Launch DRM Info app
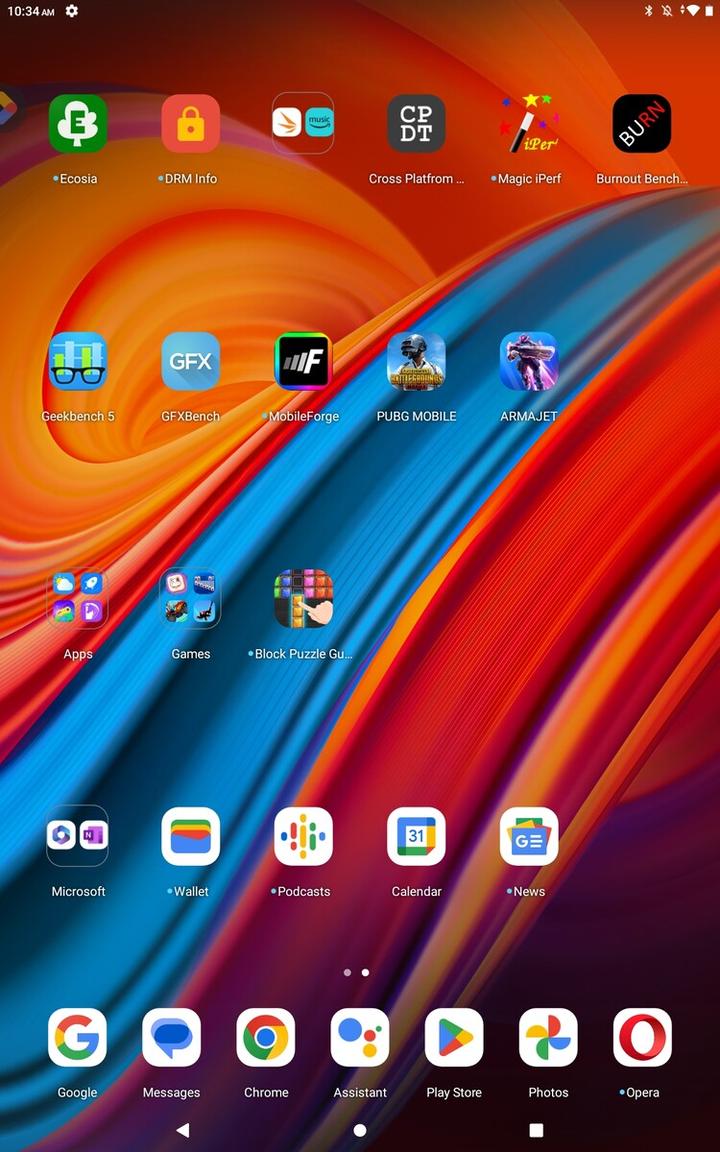 pos(190,123)
